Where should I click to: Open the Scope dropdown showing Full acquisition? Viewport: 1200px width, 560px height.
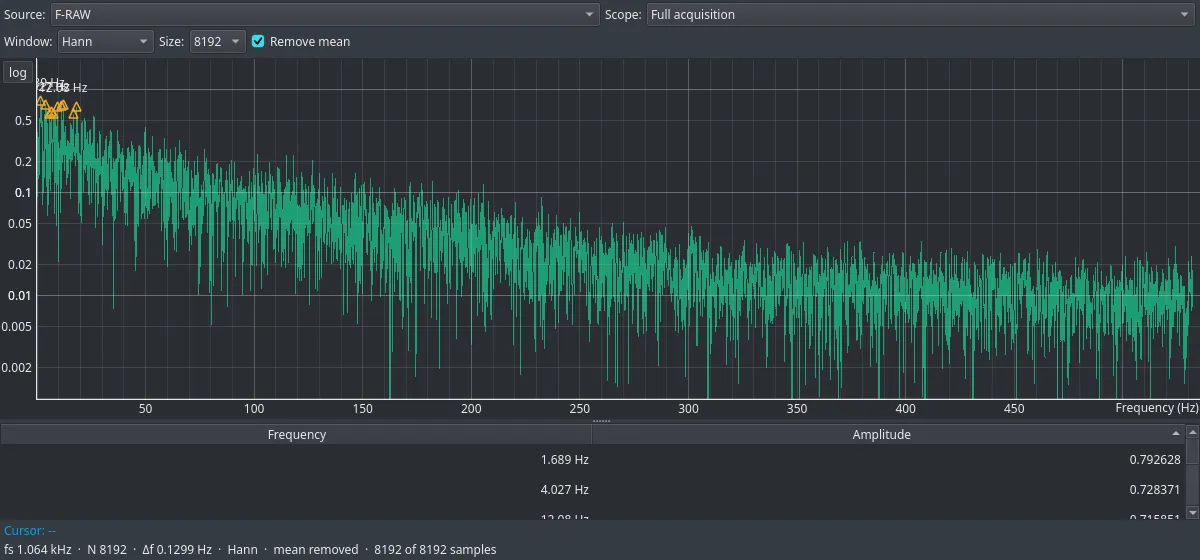point(920,14)
